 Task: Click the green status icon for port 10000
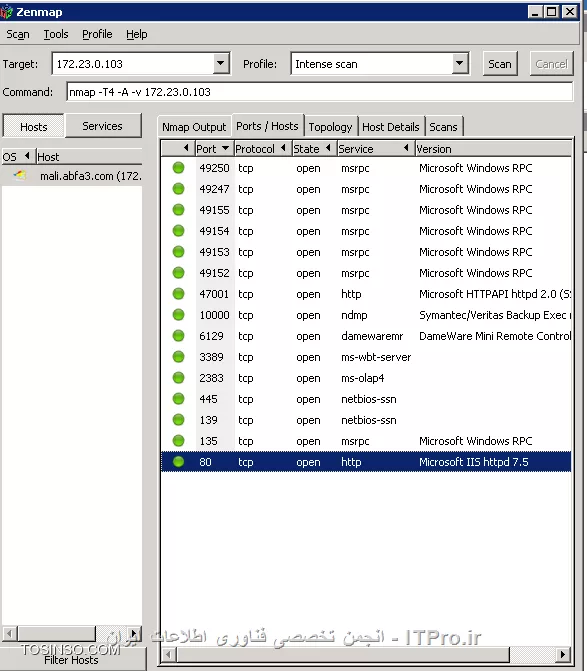(x=178, y=315)
